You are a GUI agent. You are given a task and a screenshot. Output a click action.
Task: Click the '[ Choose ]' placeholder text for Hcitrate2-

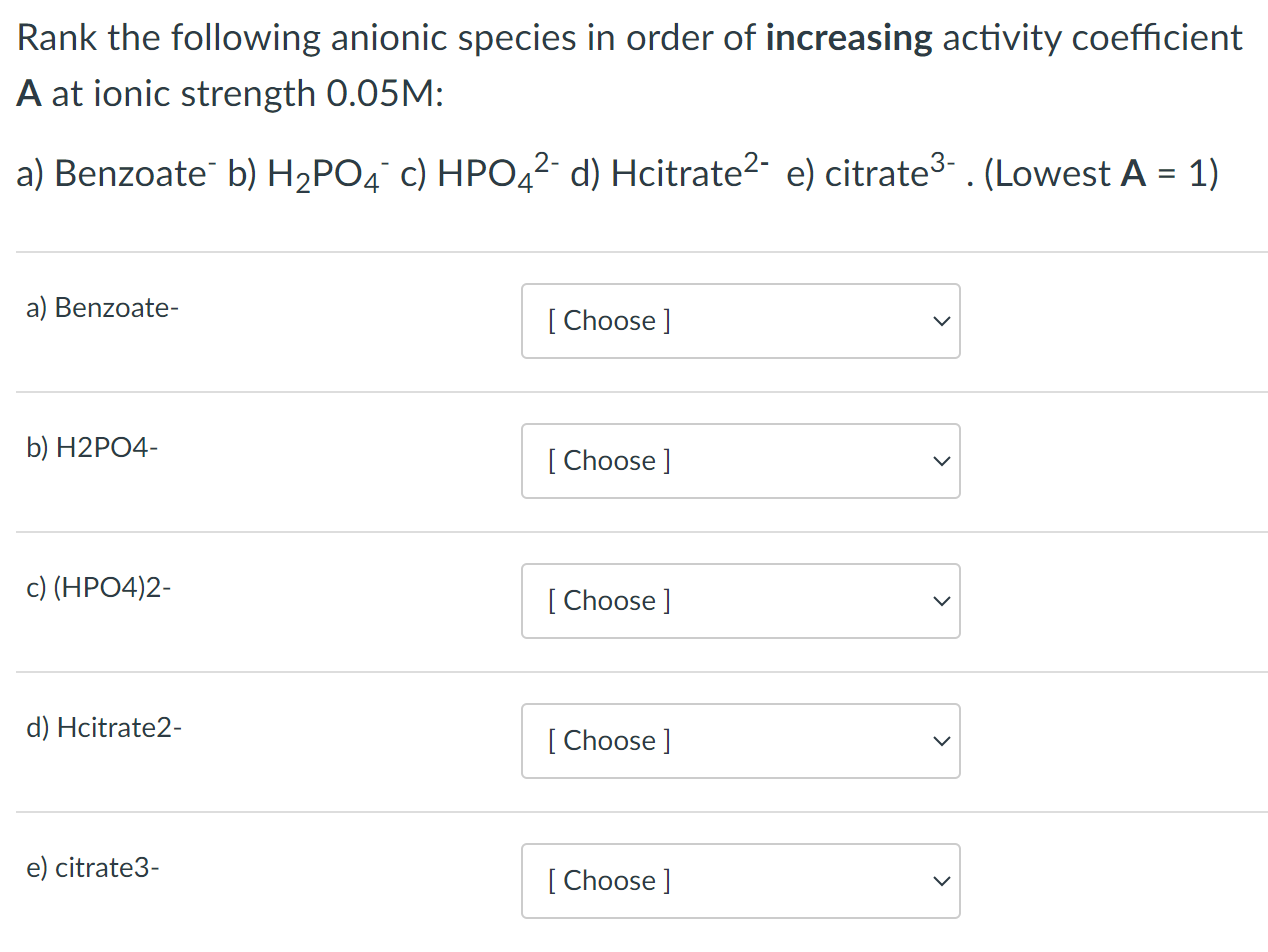607,741
